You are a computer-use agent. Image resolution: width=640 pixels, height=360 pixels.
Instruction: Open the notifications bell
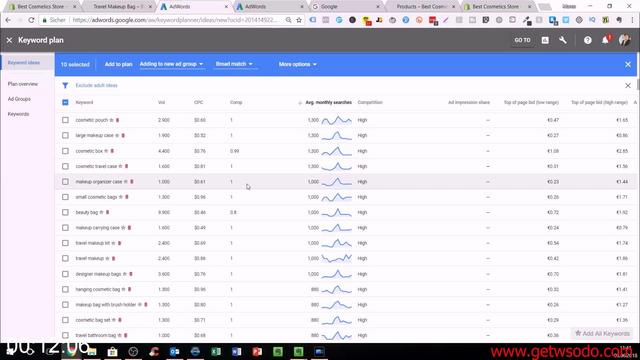coord(606,40)
